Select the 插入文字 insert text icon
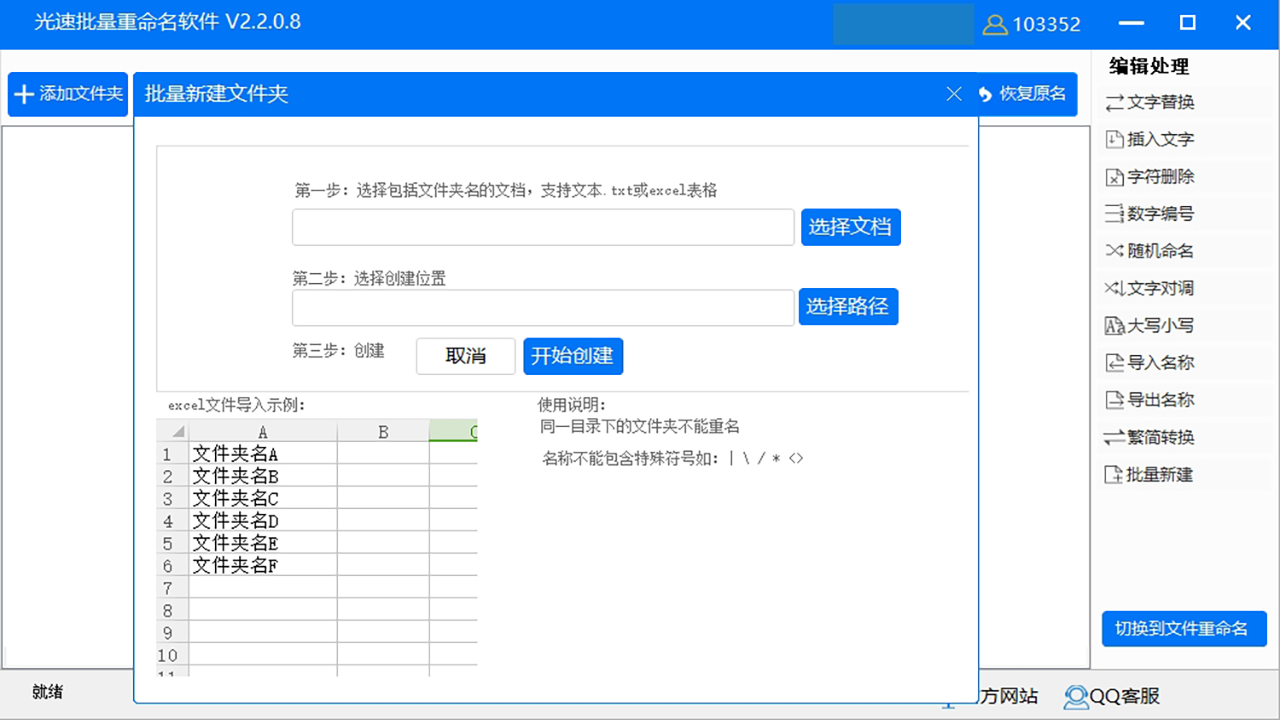The height and width of the screenshot is (720, 1280). [x=1114, y=140]
